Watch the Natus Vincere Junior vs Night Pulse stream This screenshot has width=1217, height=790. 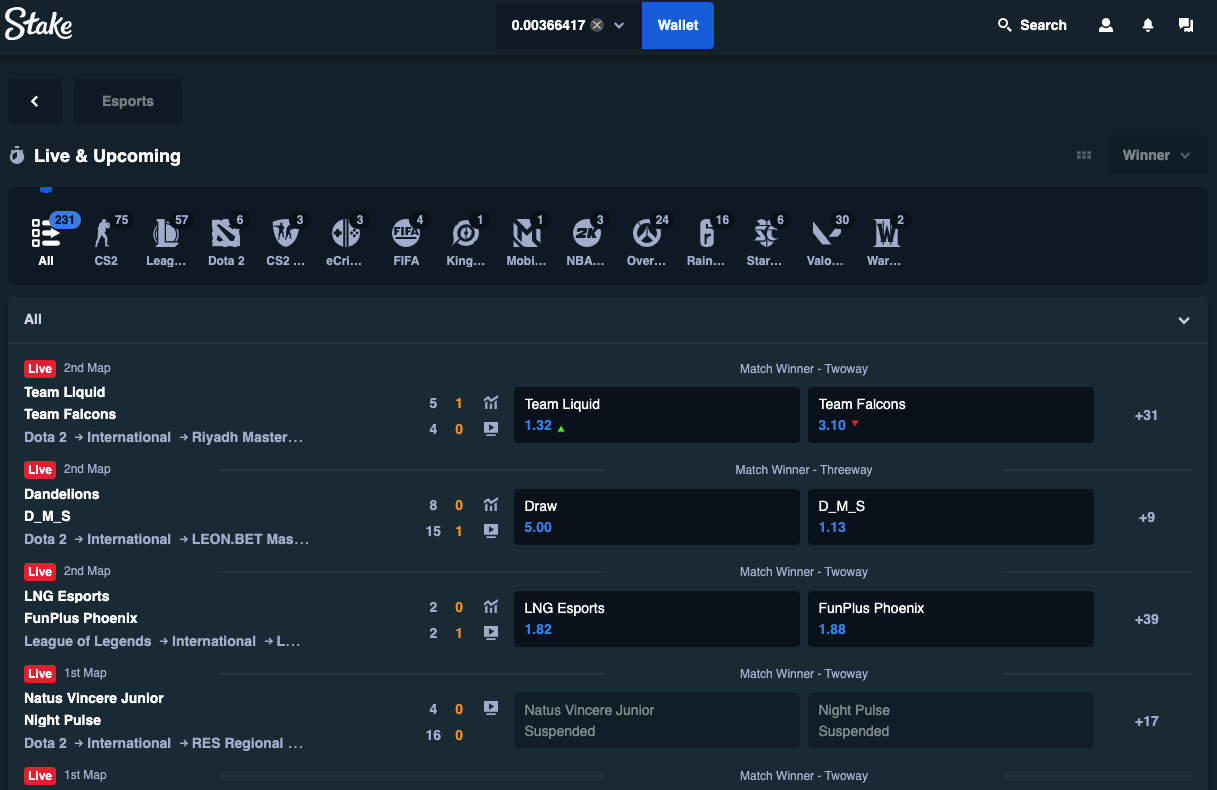point(490,708)
